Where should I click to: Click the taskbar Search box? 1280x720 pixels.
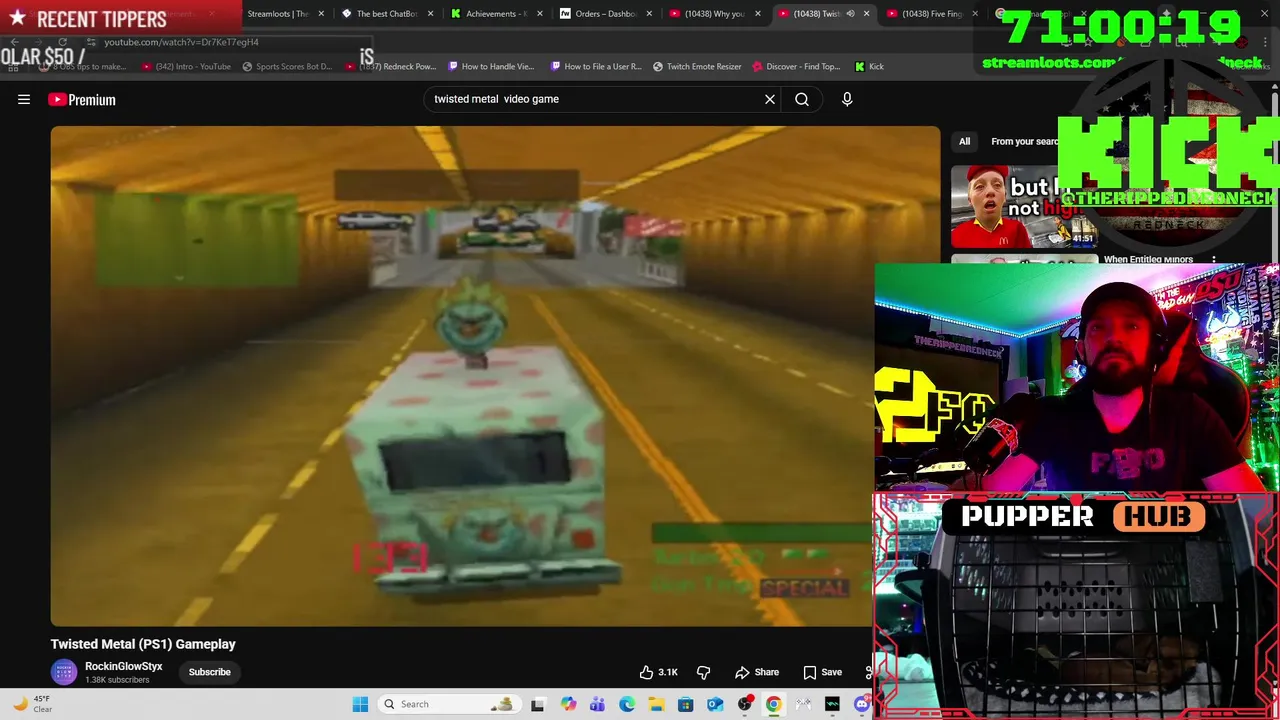pos(451,704)
